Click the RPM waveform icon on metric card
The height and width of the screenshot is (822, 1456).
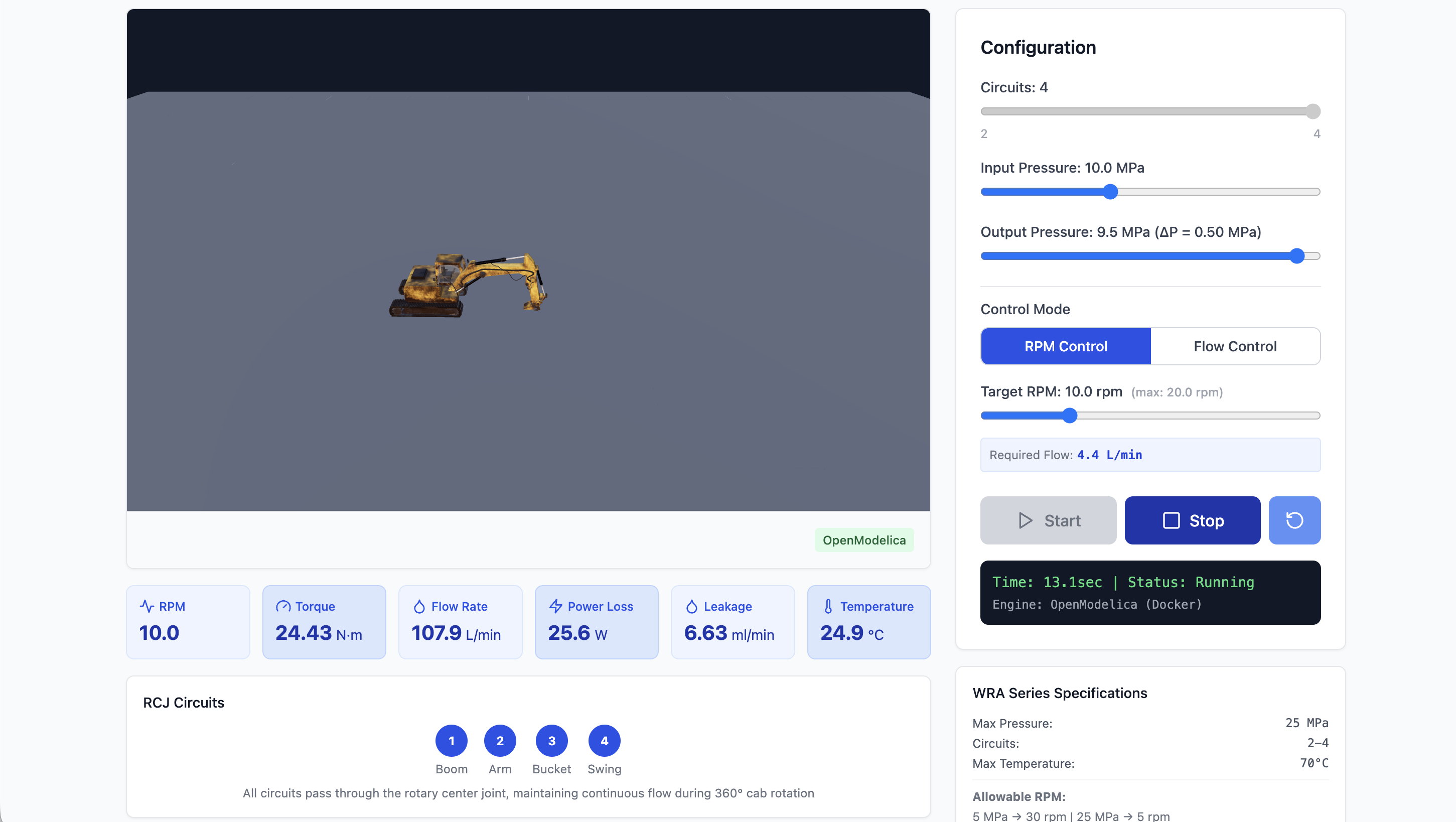[148, 606]
